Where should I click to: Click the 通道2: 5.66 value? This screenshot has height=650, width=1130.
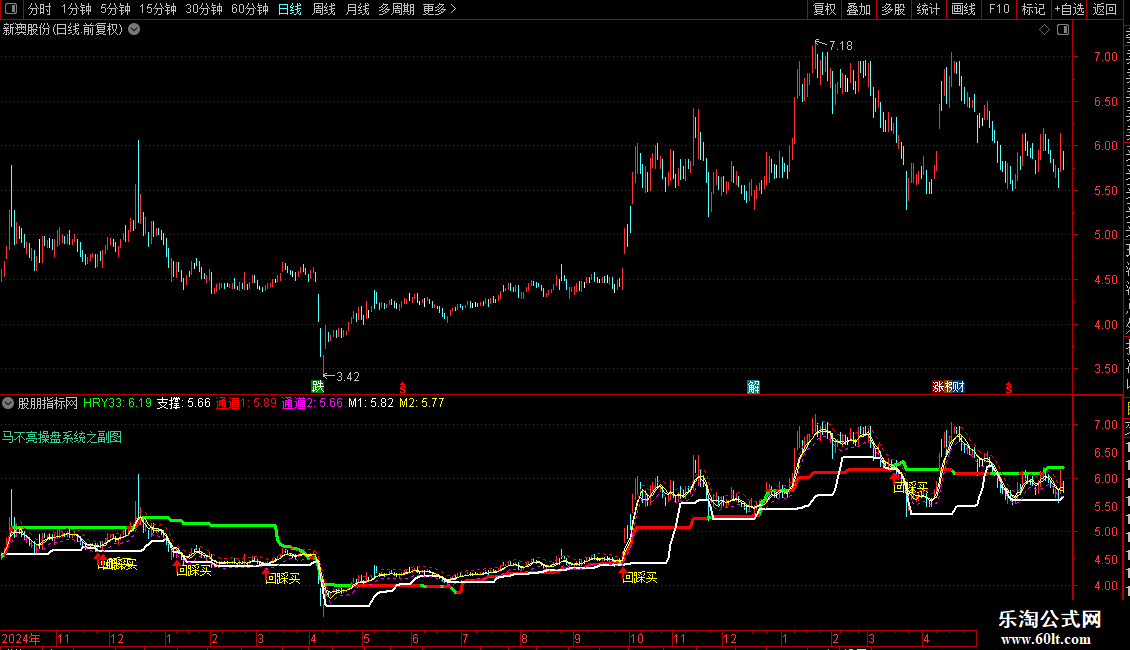[312, 403]
